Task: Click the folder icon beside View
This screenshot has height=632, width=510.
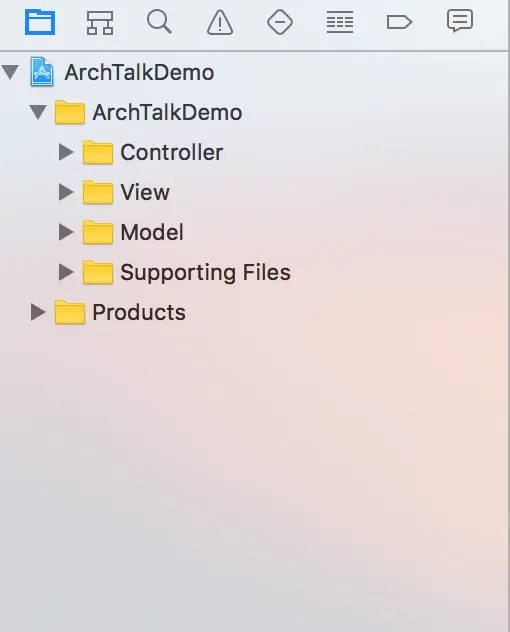Action: (x=98, y=192)
